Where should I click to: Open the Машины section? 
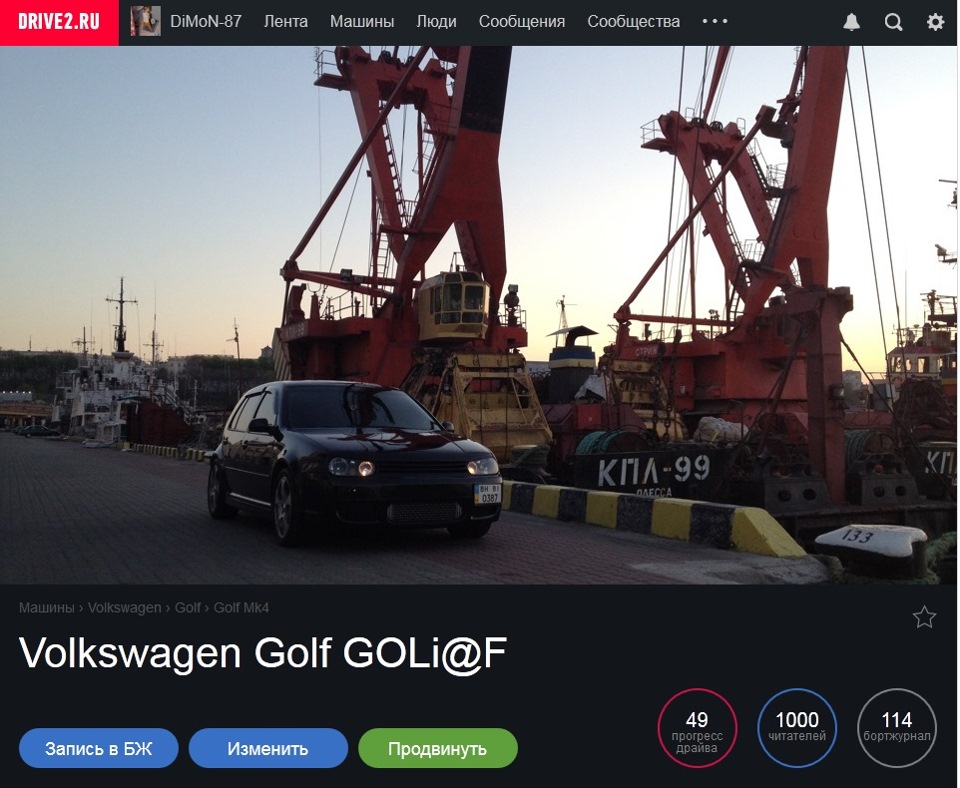(362, 21)
